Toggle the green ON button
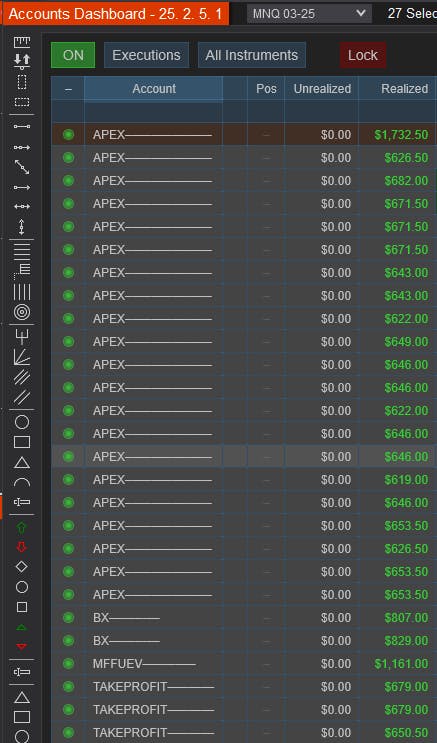This screenshot has height=743, width=437. [73, 55]
